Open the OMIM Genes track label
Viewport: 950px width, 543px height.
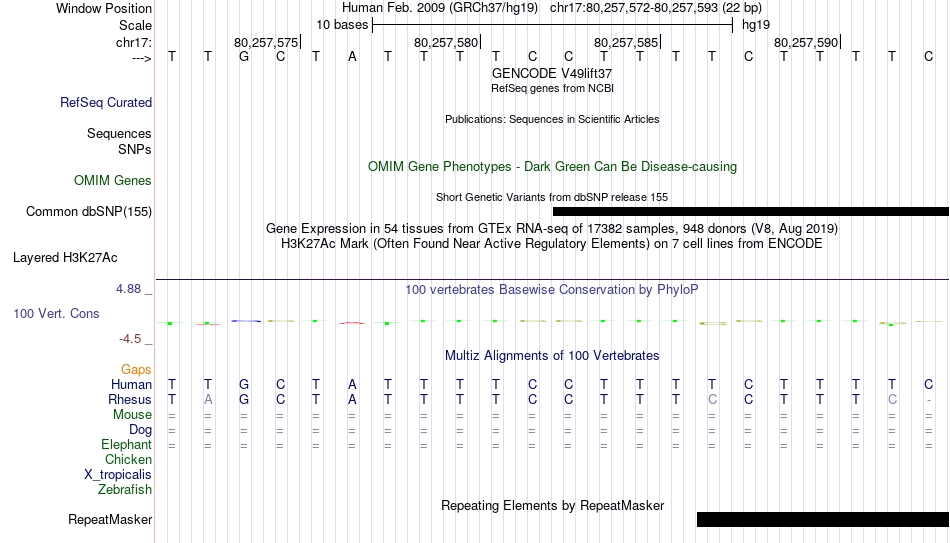(112, 181)
